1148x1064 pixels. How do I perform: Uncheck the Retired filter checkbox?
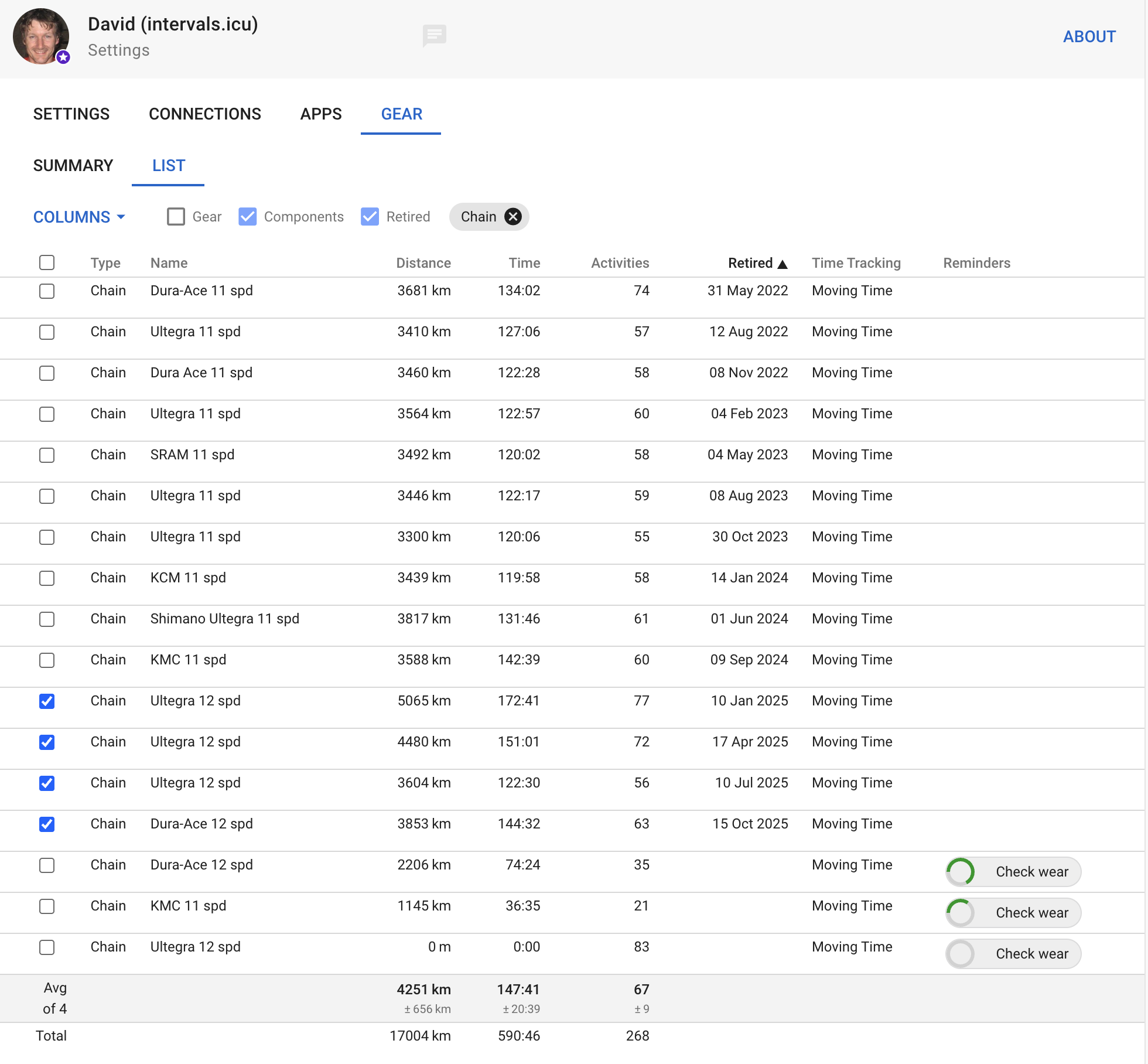[x=370, y=217]
